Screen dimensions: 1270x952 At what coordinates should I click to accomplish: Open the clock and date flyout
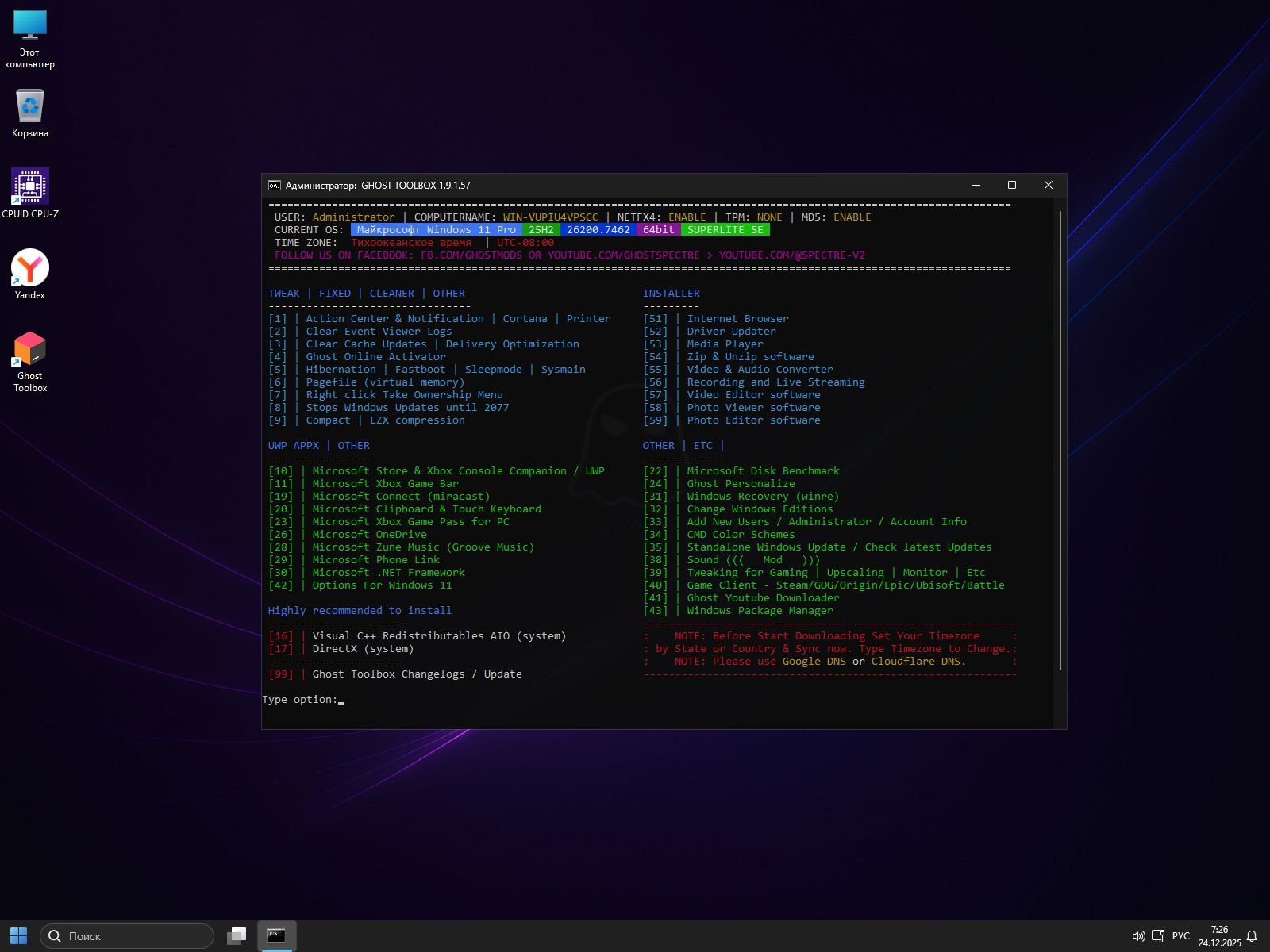pyautogui.click(x=1219, y=936)
